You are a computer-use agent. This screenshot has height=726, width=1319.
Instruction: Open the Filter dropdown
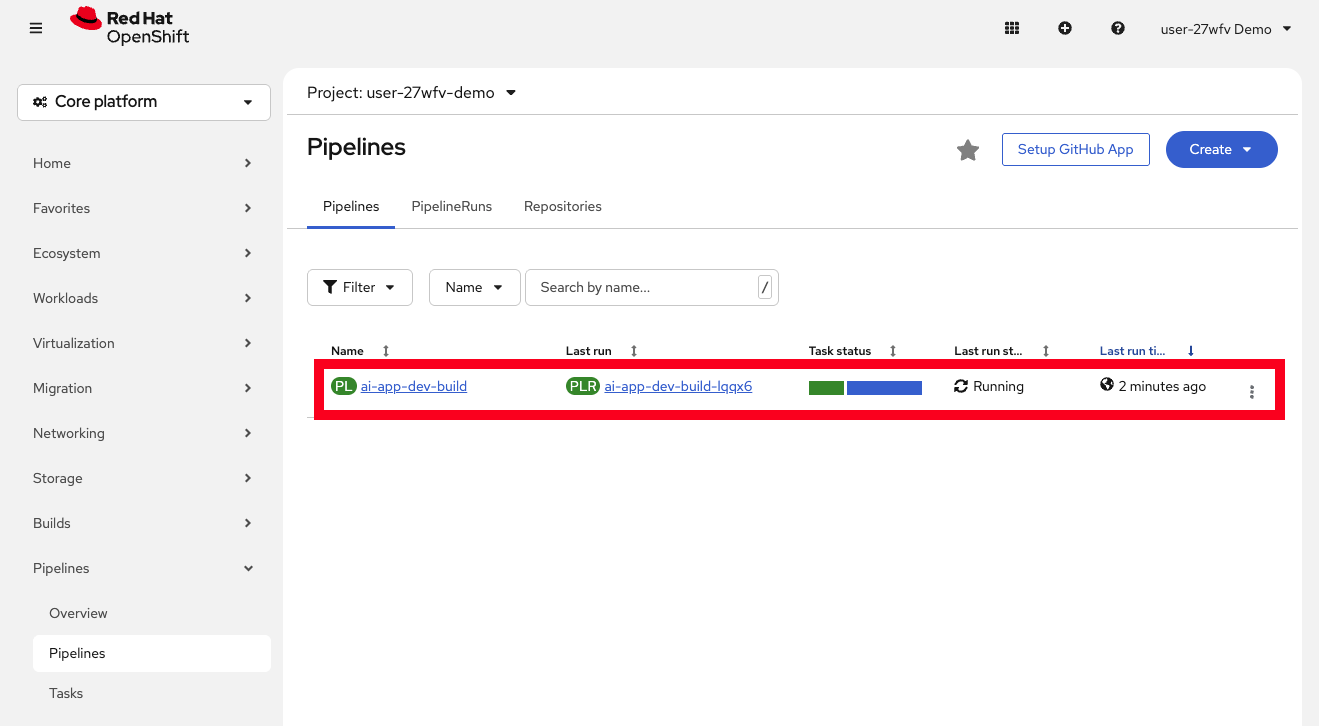[x=359, y=287]
